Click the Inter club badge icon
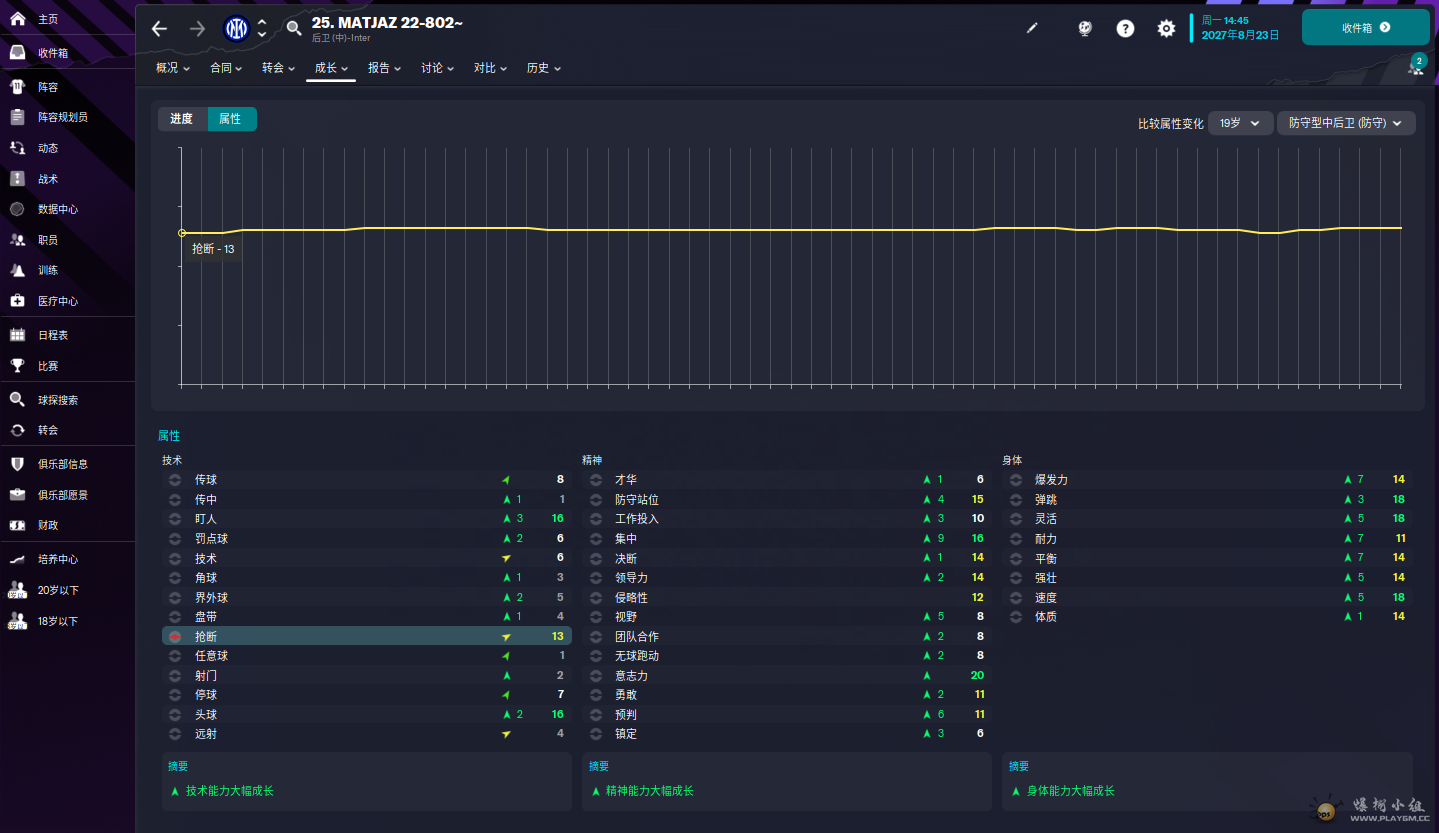The width and height of the screenshot is (1439, 833). (236, 28)
